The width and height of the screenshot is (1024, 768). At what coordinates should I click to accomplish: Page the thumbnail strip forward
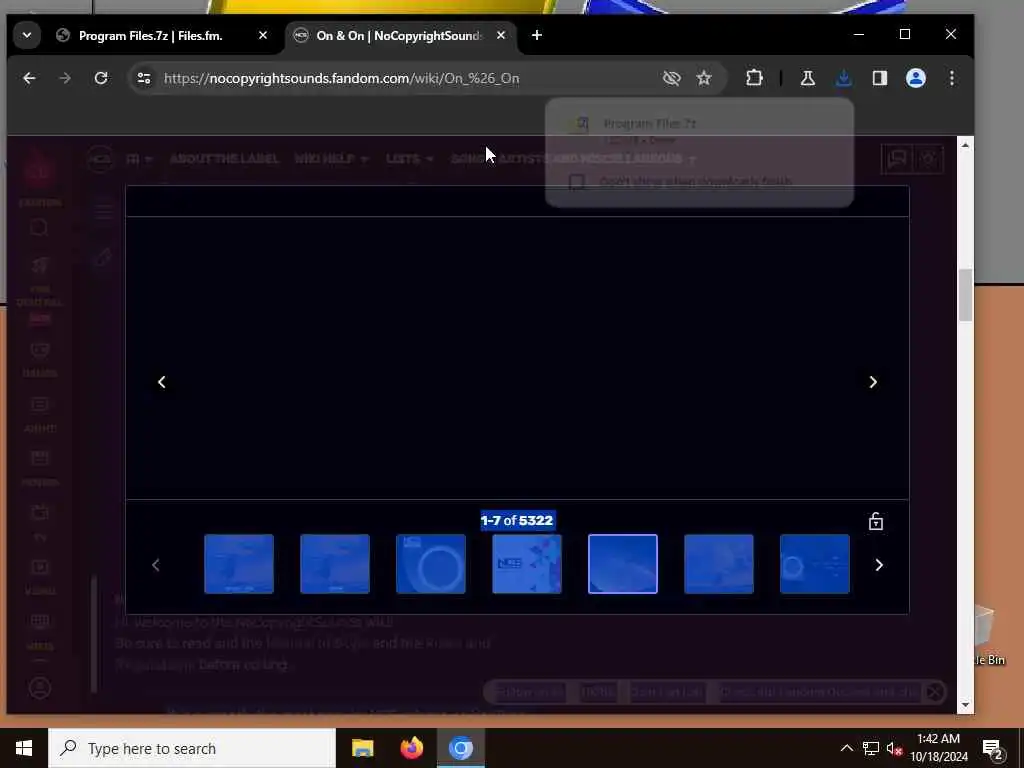(879, 565)
